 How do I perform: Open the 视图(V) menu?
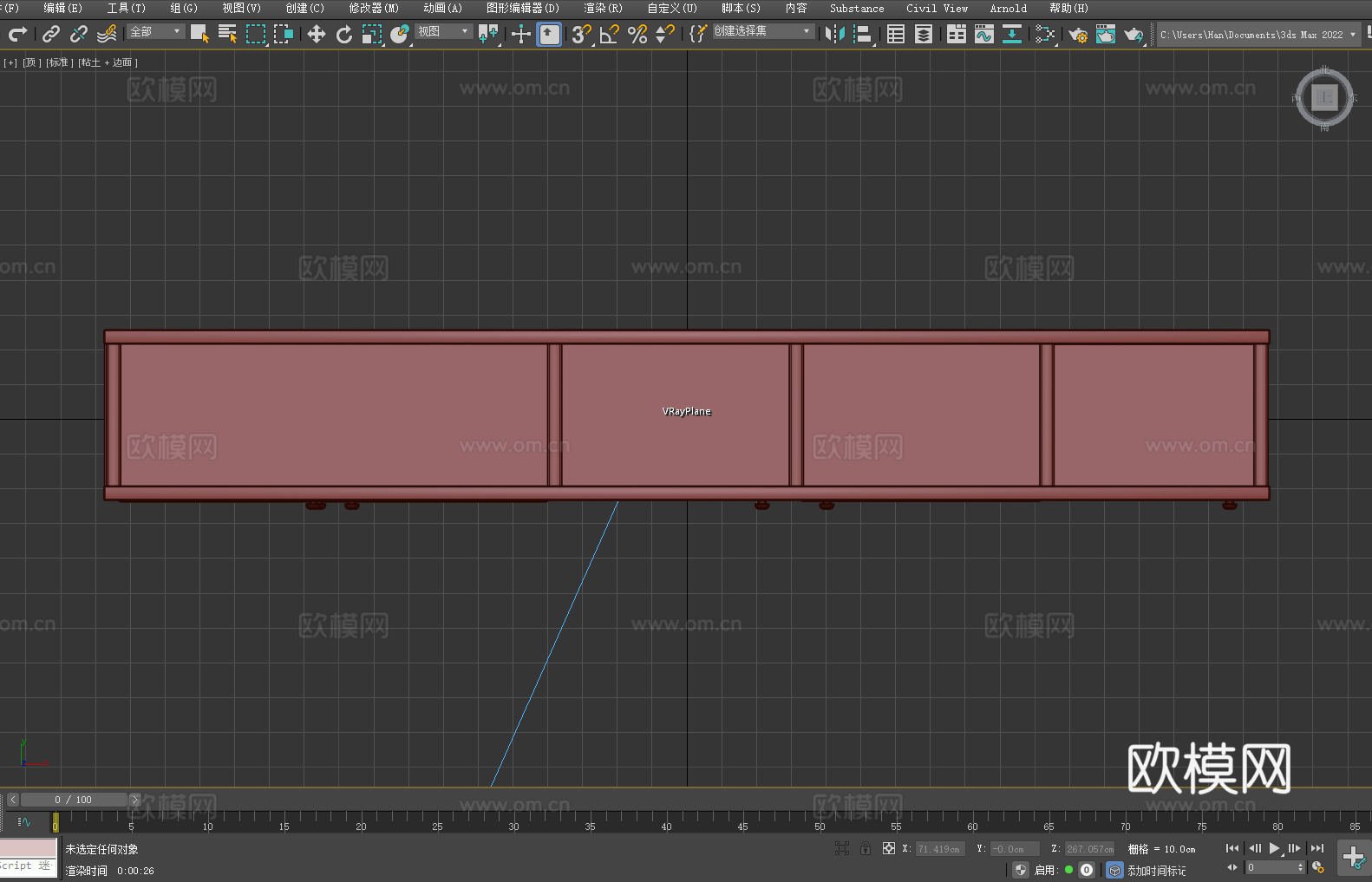coord(241,8)
